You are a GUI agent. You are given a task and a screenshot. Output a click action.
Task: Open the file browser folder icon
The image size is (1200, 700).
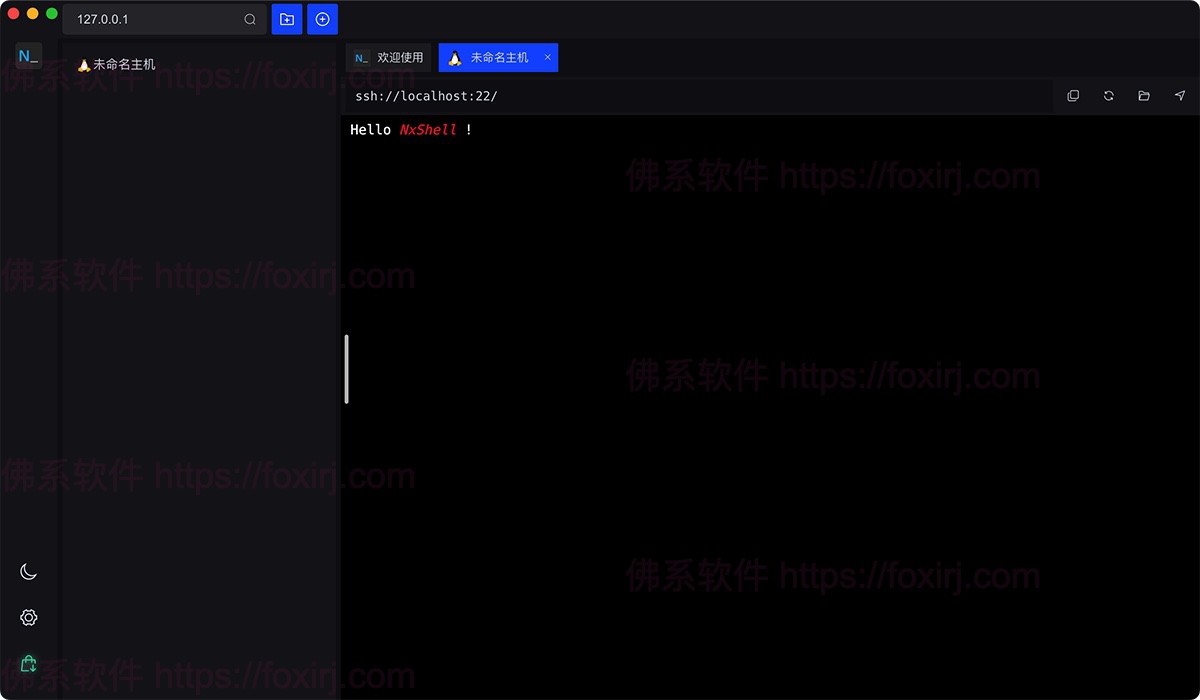tap(1144, 96)
